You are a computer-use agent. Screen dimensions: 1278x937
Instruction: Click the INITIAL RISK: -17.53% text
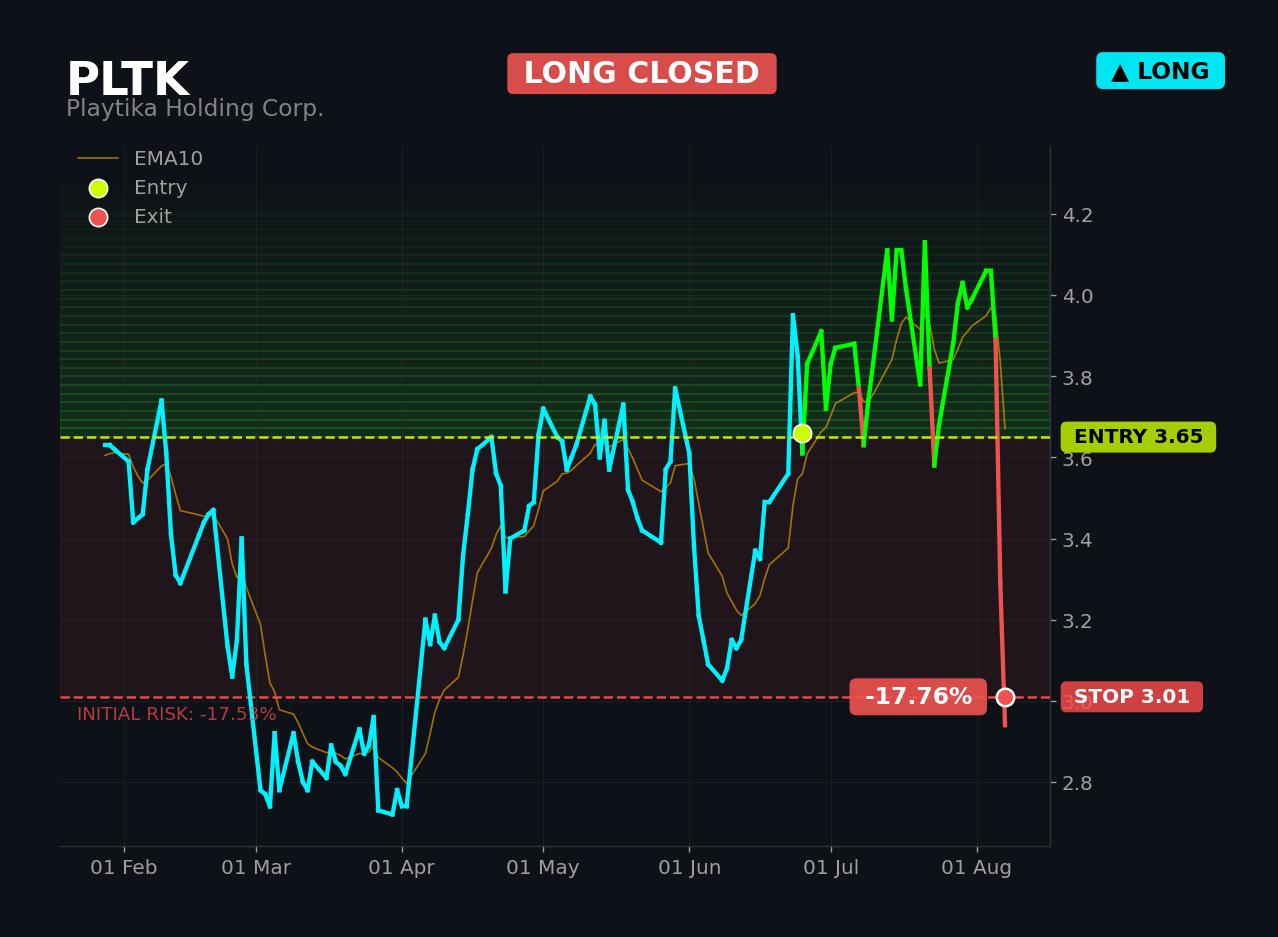pos(177,715)
